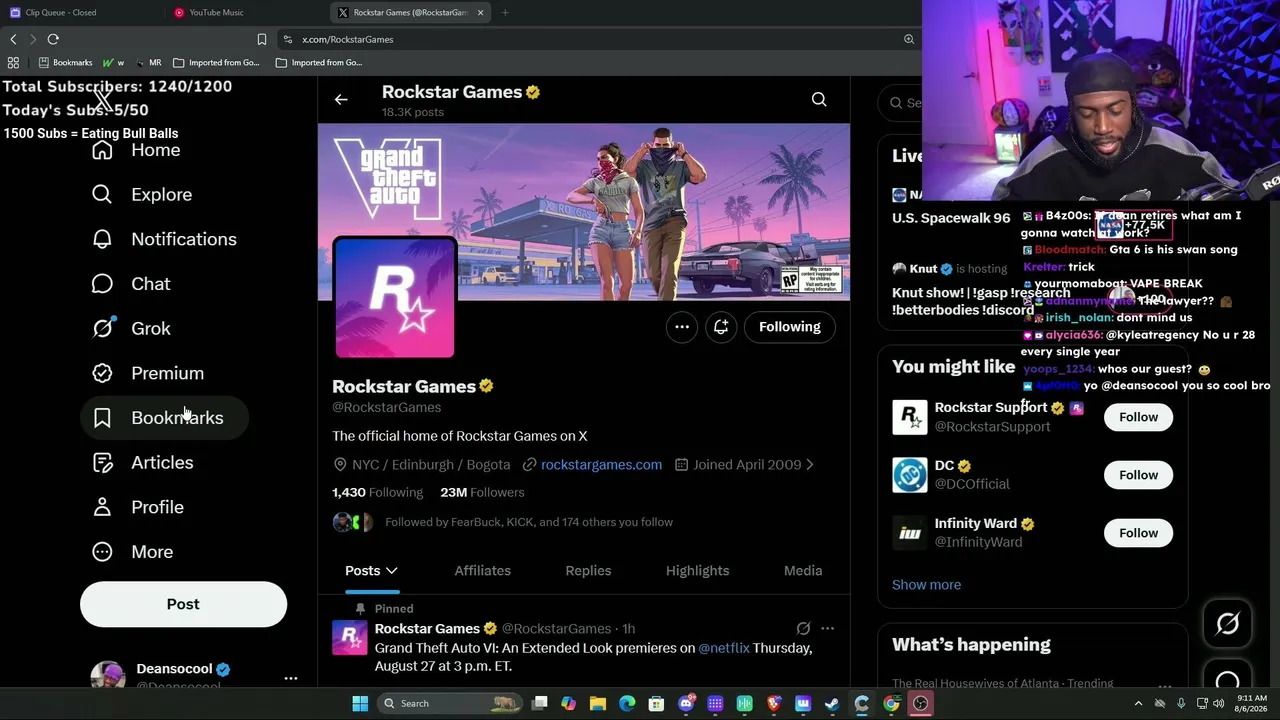Open the rockstargames.com website link

pos(601,465)
